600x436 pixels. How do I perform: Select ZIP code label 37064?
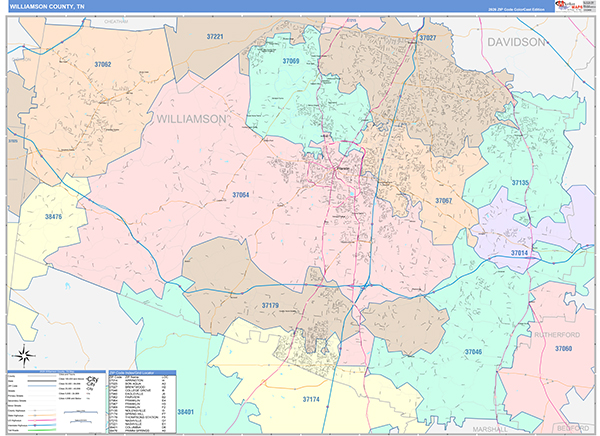pyautogui.click(x=241, y=195)
